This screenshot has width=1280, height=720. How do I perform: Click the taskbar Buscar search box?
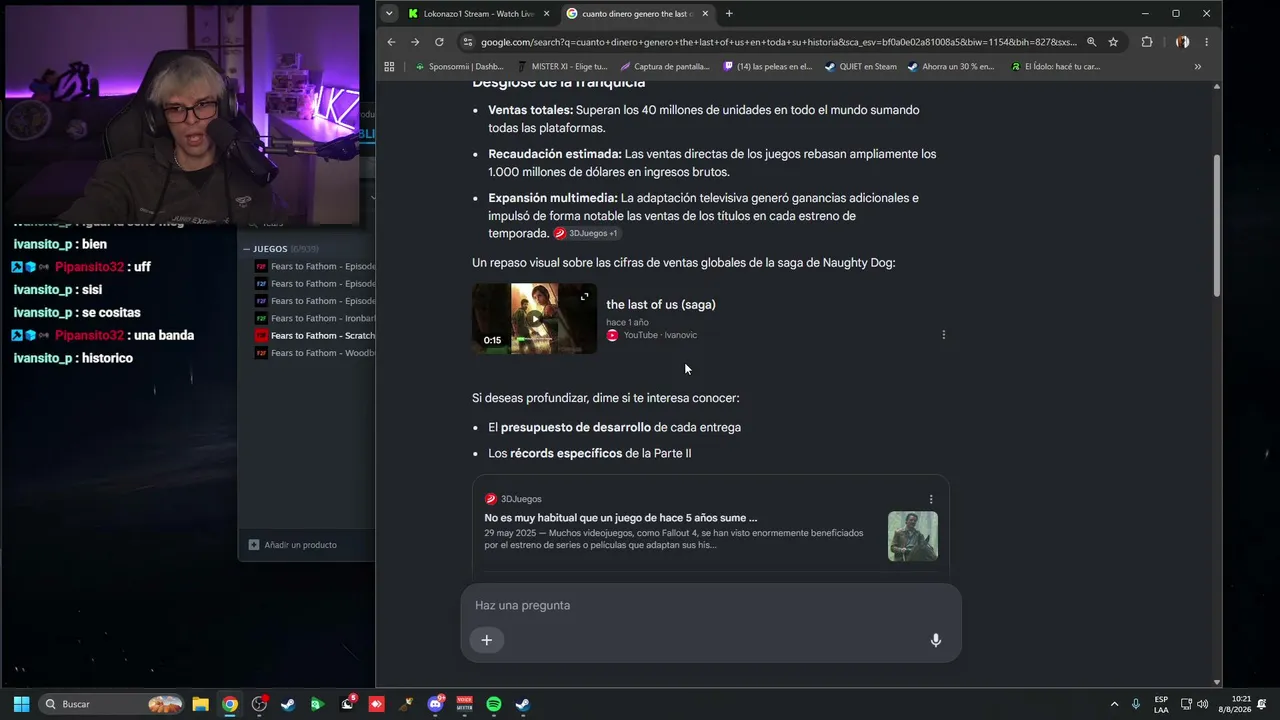(112, 704)
